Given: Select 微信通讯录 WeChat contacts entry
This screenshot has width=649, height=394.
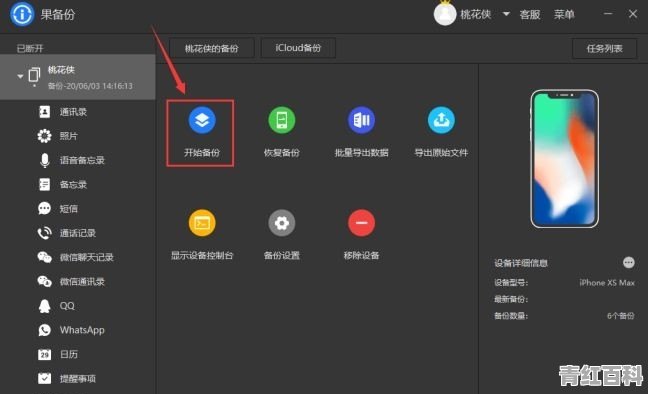Looking at the screenshot, I should (x=78, y=281).
